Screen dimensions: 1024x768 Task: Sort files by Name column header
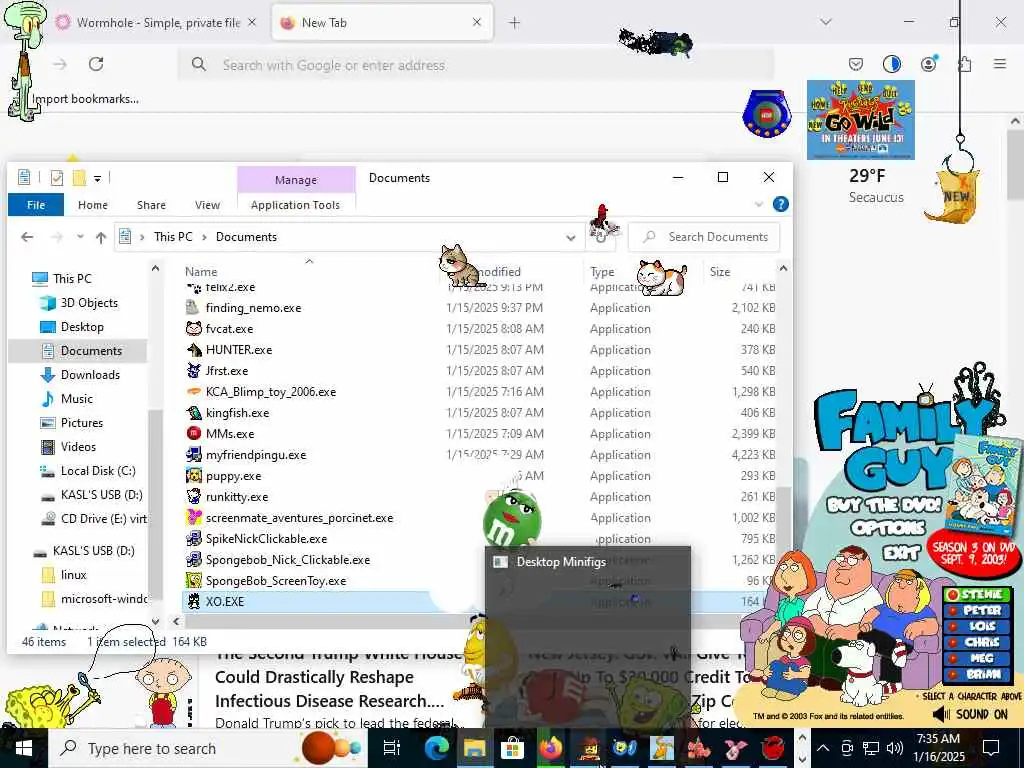click(201, 272)
